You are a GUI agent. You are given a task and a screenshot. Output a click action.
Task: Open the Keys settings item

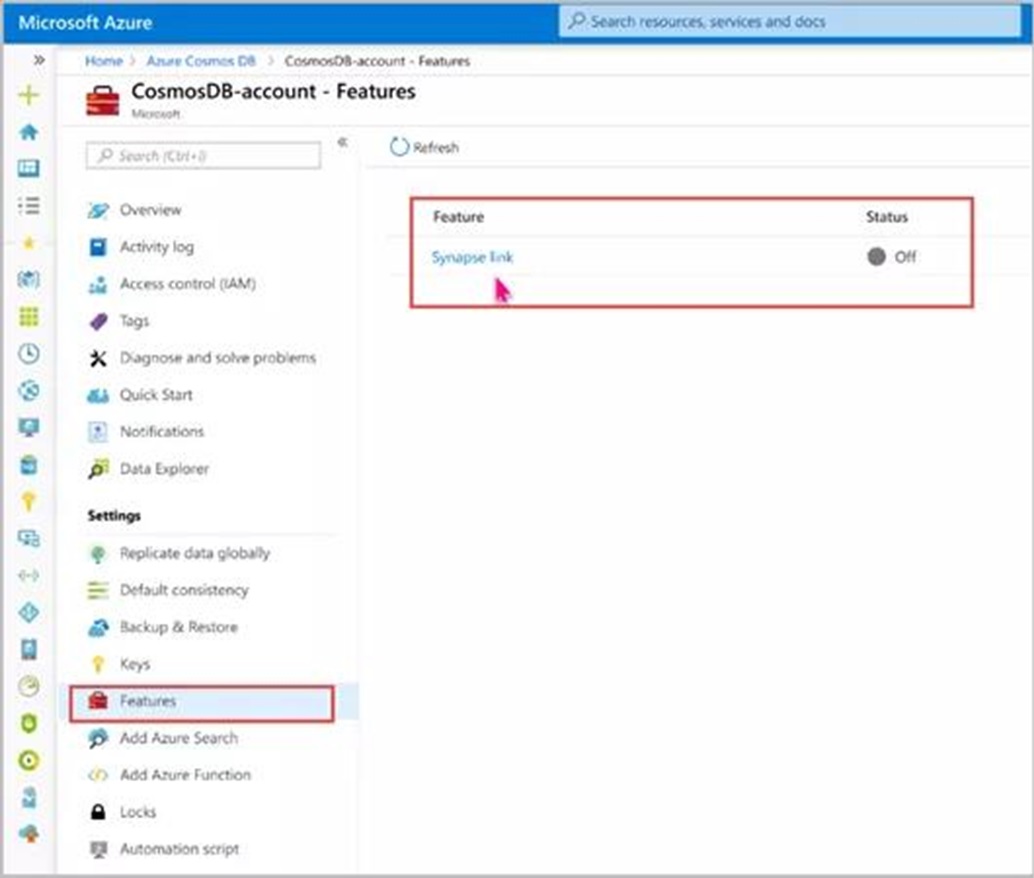pyautogui.click(x=134, y=664)
